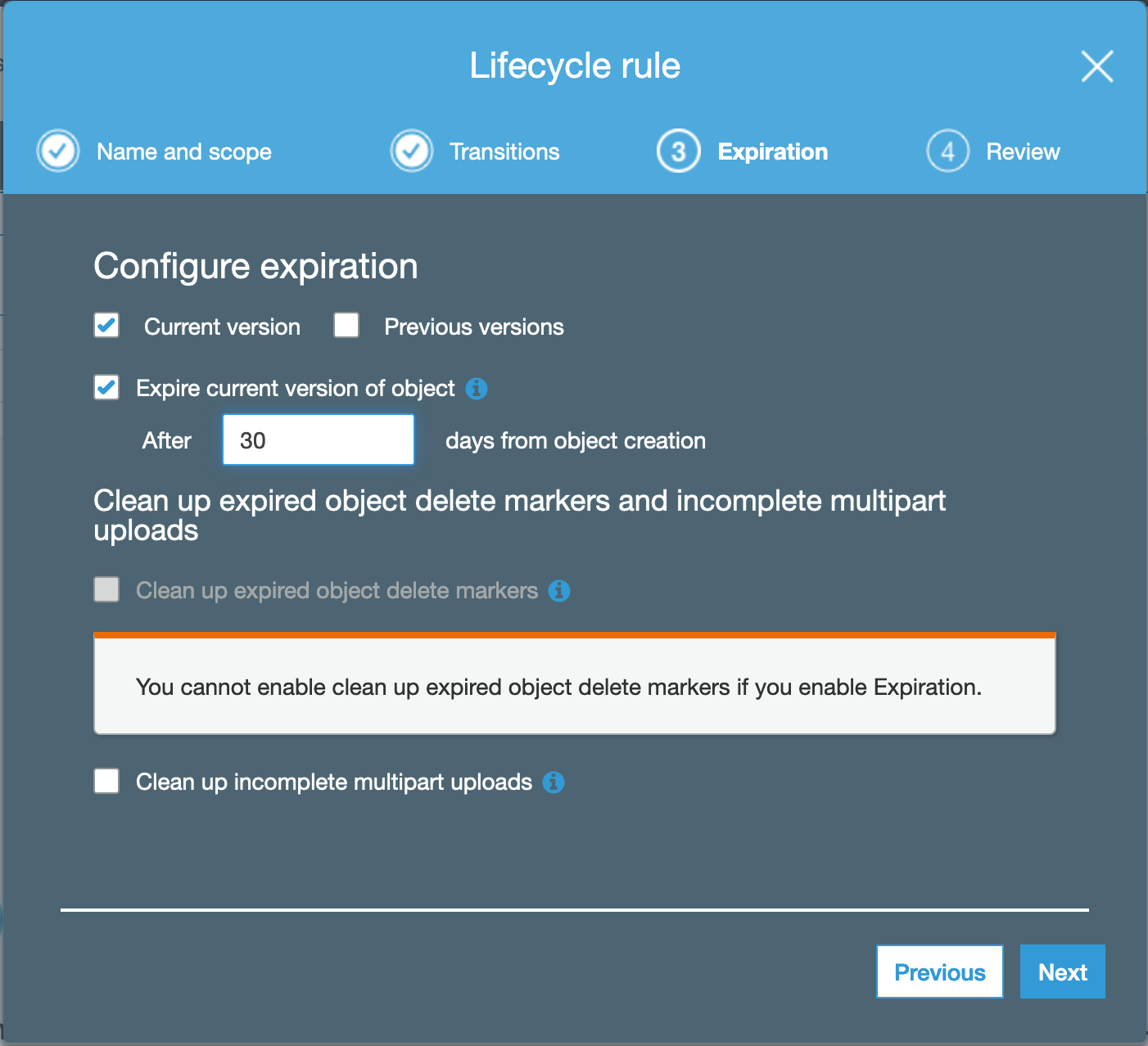Click the 'days from object creation' text

coord(576,440)
